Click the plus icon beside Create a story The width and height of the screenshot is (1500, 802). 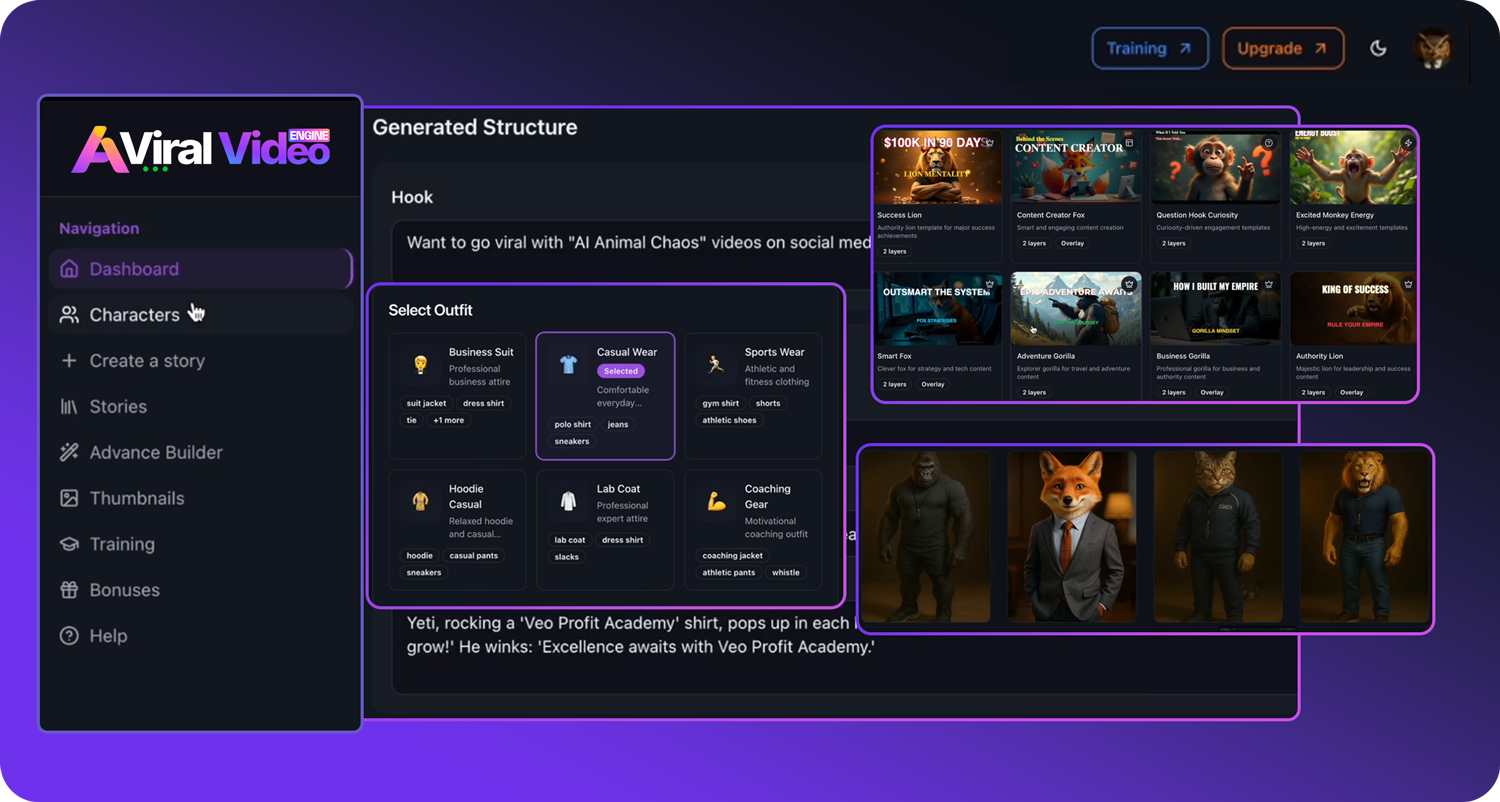pyautogui.click(x=69, y=361)
